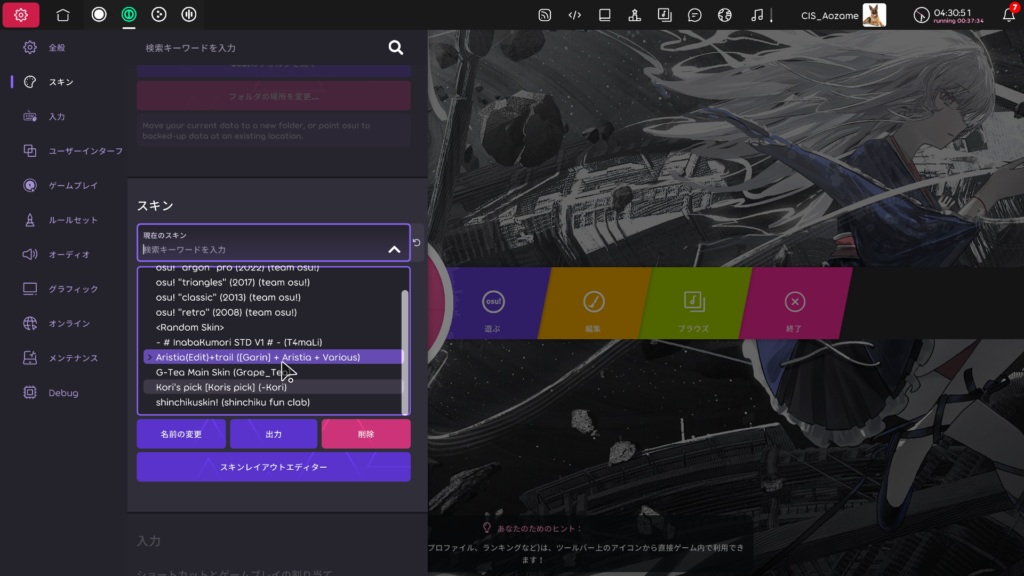Focus the skin dropdown search field

click(x=261, y=249)
